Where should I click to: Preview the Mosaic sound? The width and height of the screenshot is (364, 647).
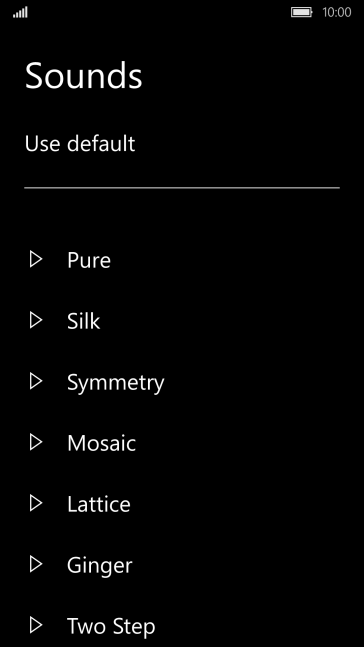[x=36, y=442]
